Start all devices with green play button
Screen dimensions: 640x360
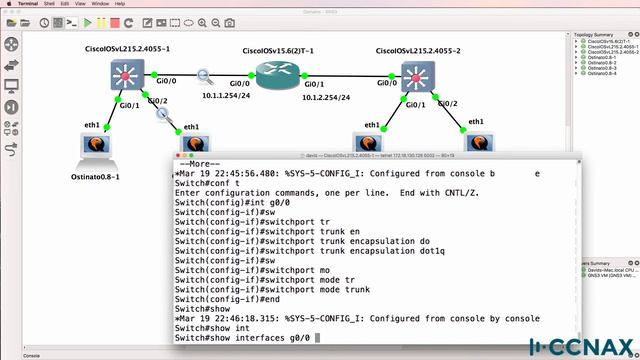point(87,23)
